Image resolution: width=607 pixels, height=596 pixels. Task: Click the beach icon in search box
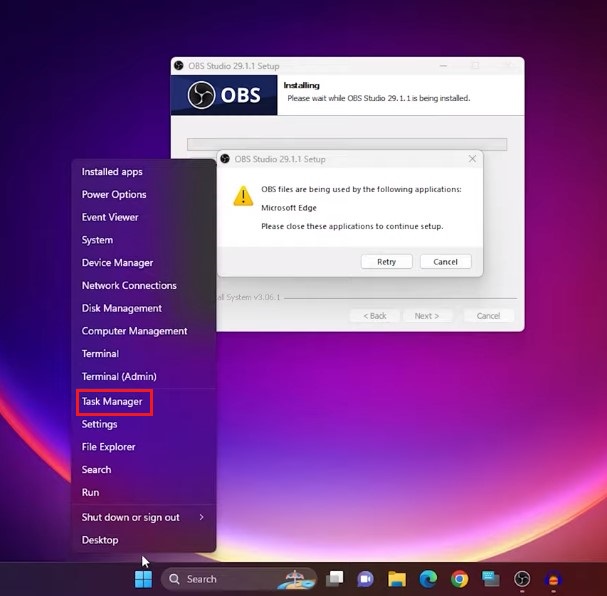tap(296, 579)
